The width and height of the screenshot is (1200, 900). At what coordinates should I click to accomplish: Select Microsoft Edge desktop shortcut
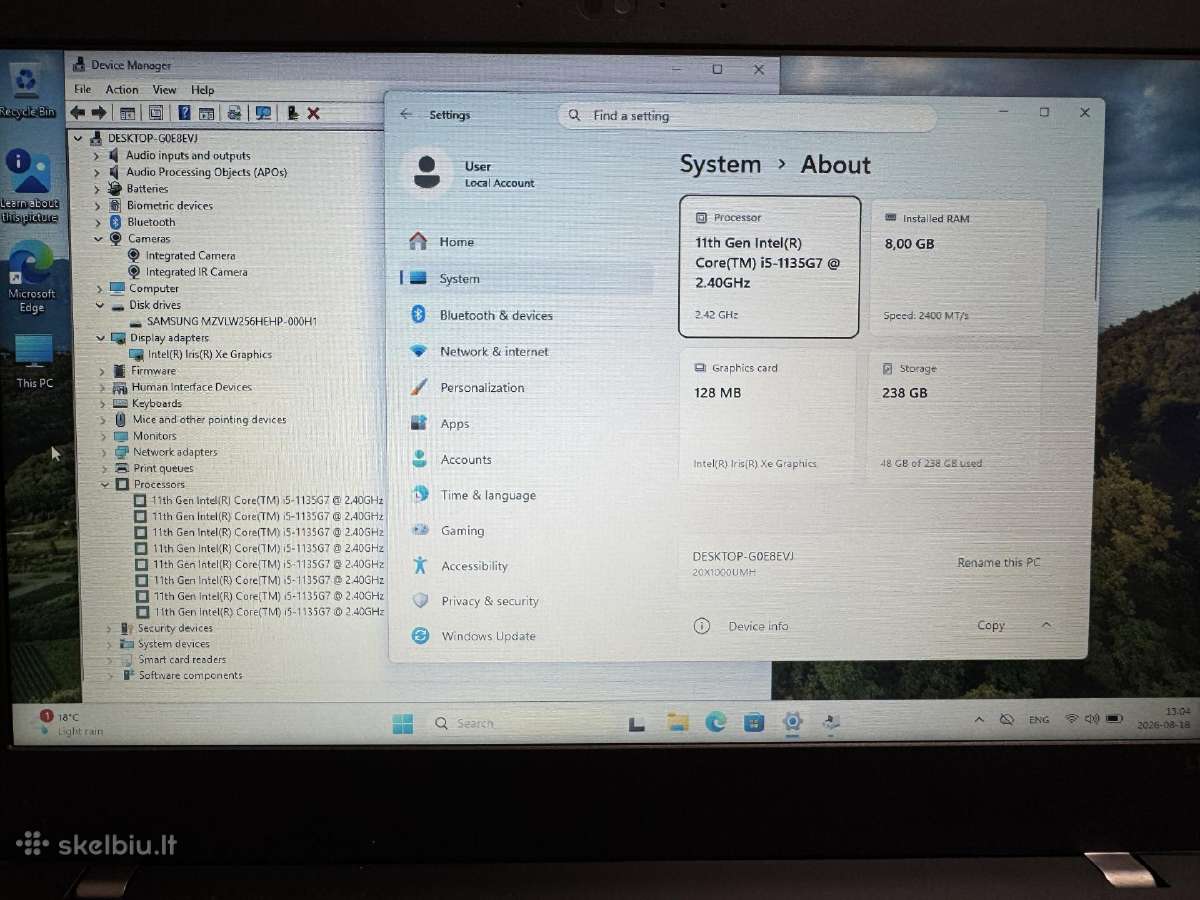pyautogui.click(x=31, y=277)
